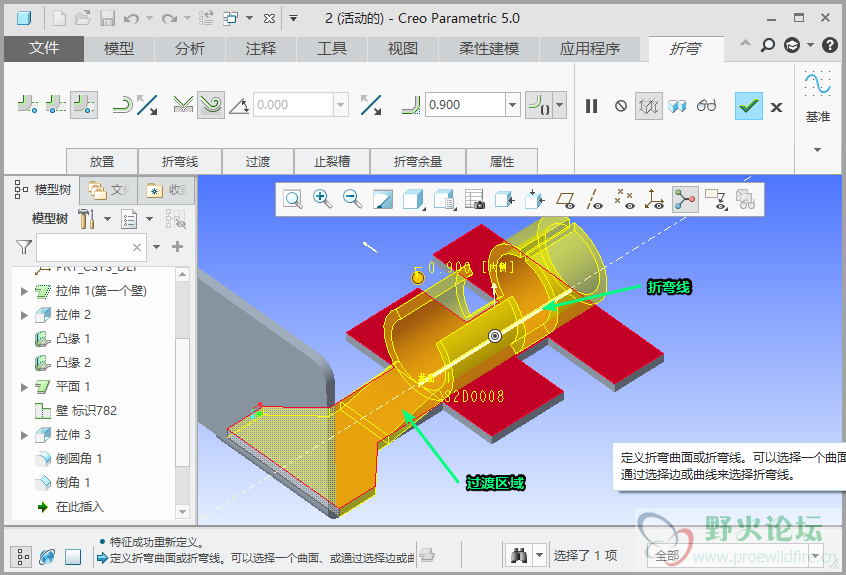Click the model tree filter search field
846x575 pixels.
pos(91,248)
